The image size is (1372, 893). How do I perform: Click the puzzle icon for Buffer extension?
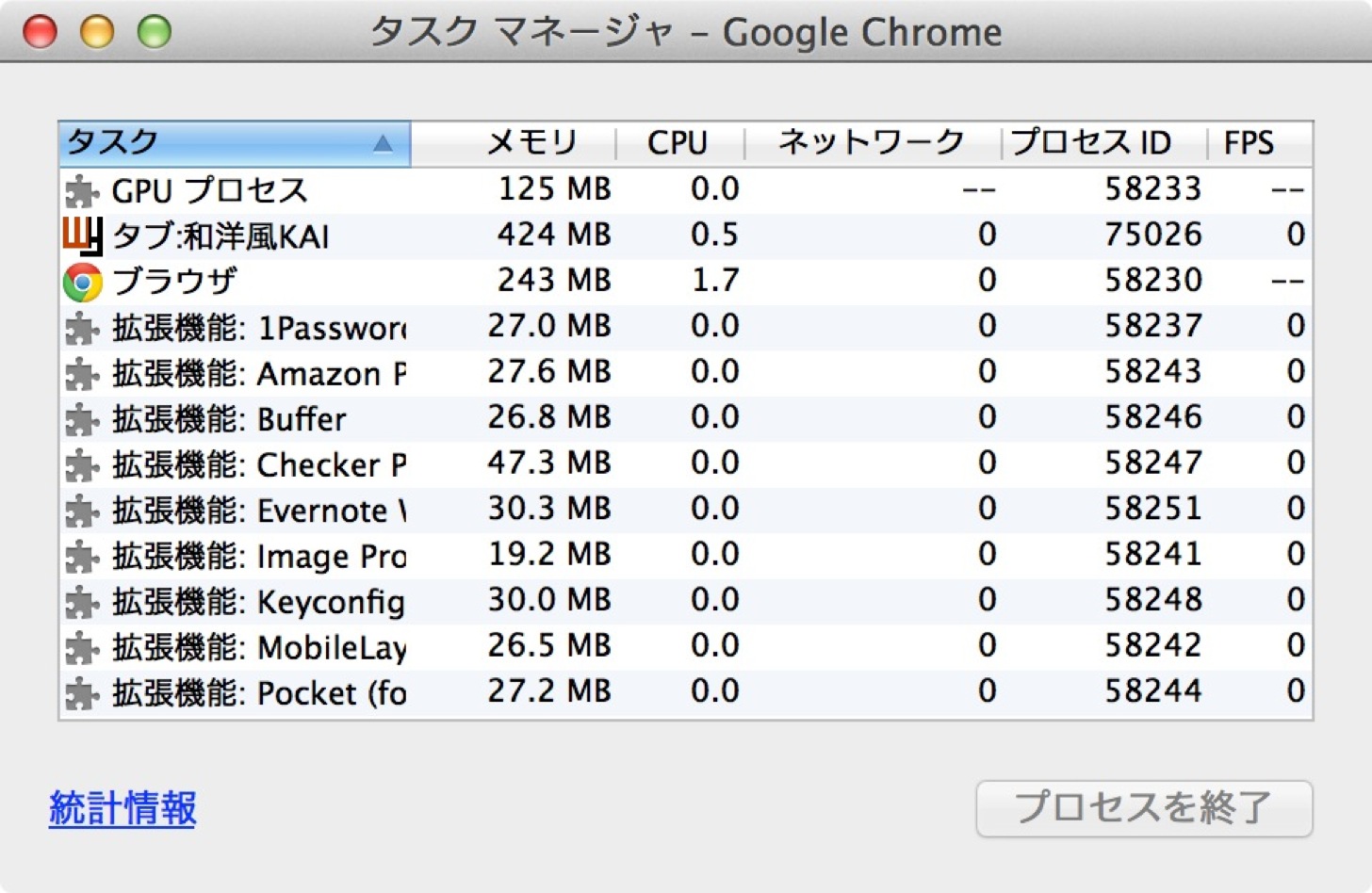click(82, 420)
